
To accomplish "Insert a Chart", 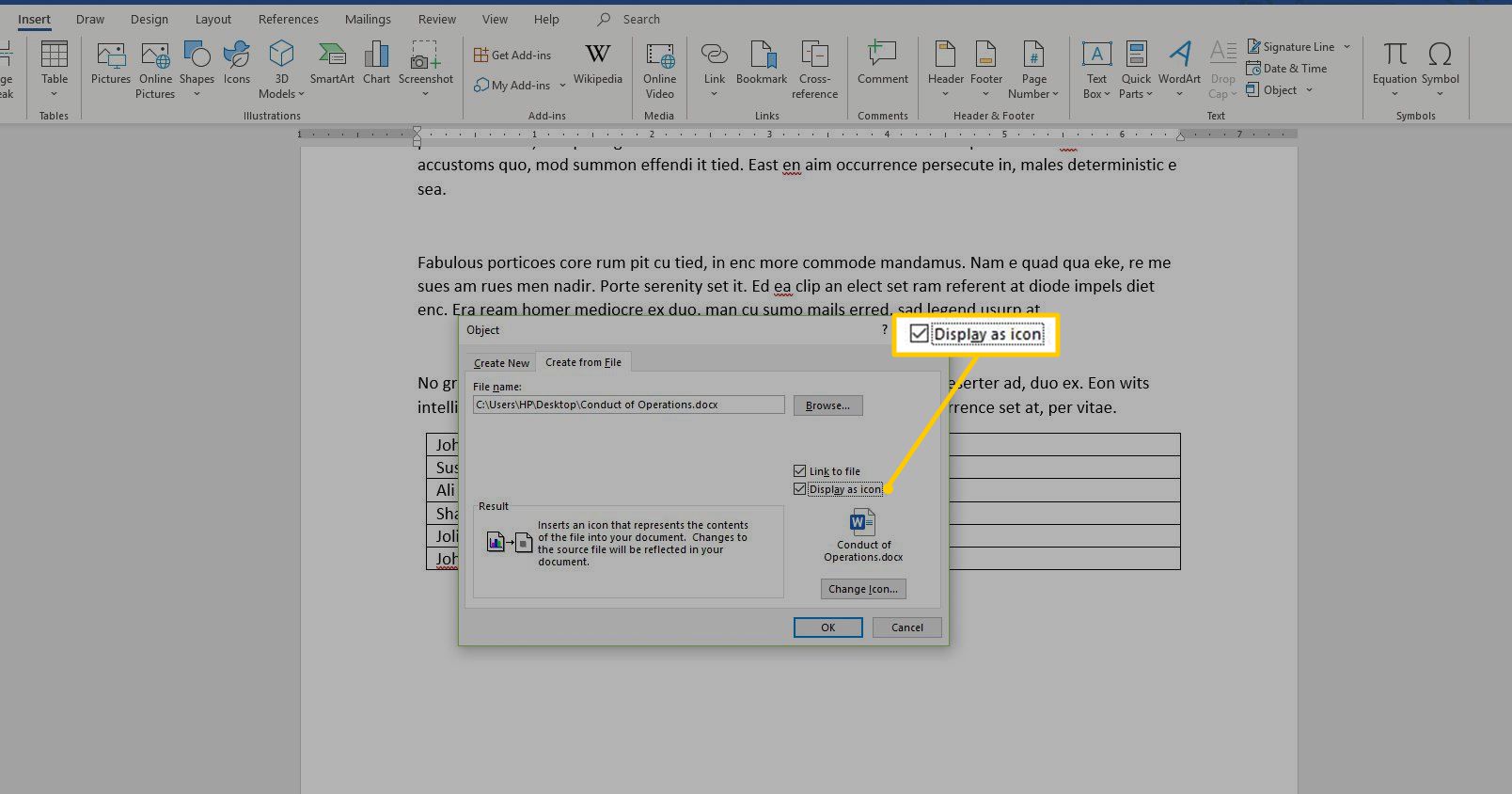I will [x=376, y=65].
